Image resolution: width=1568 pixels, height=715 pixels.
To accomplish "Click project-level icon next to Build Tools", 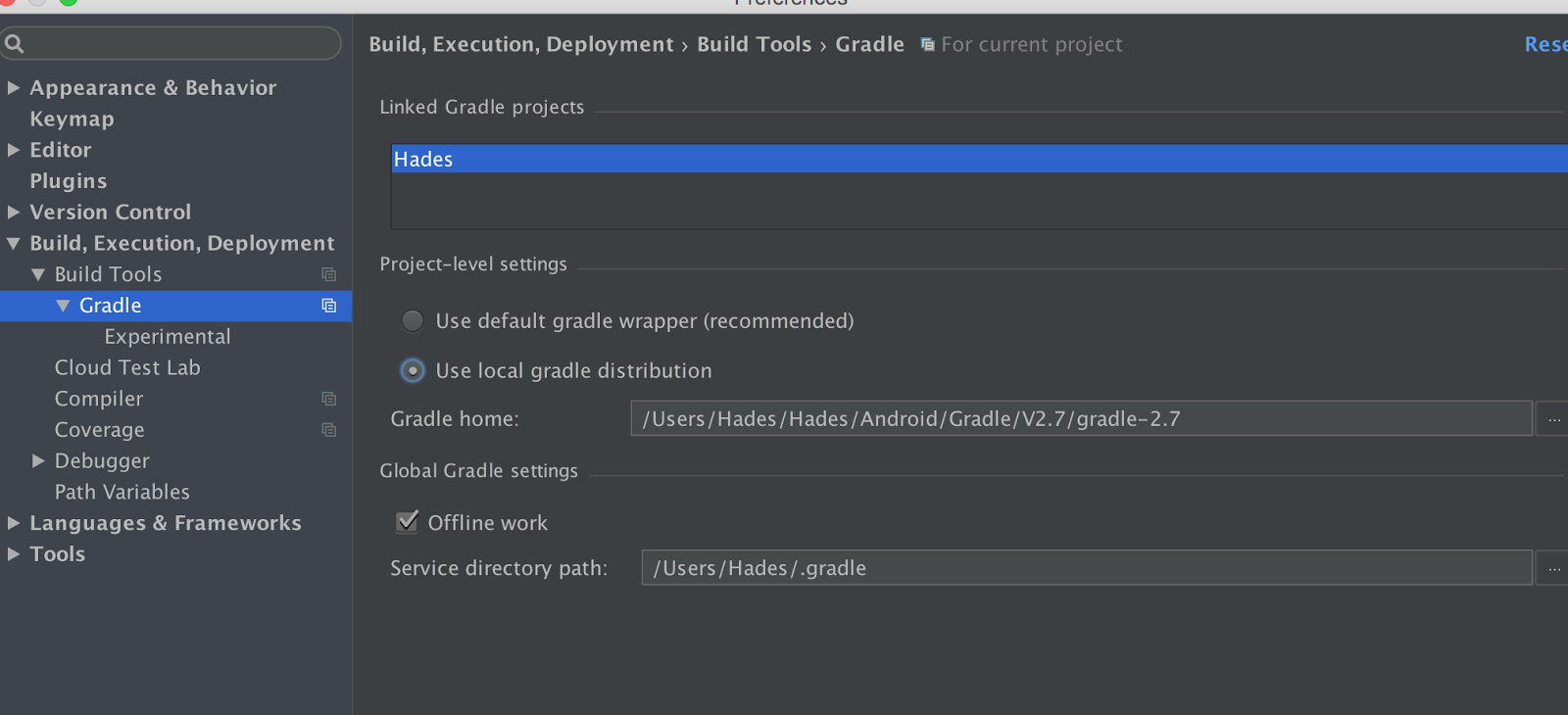I will [x=329, y=274].
